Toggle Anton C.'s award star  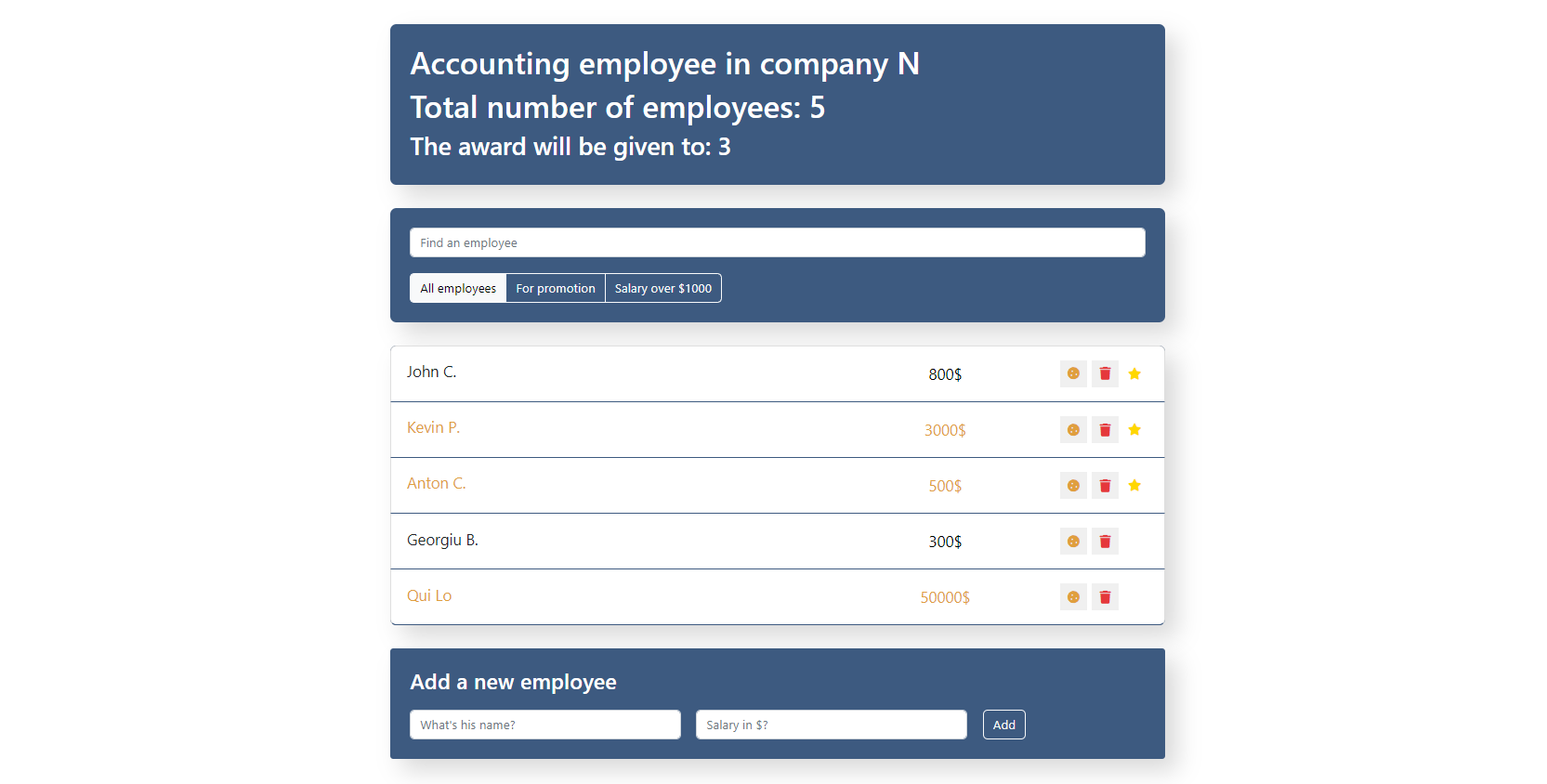click(1134, 485)
